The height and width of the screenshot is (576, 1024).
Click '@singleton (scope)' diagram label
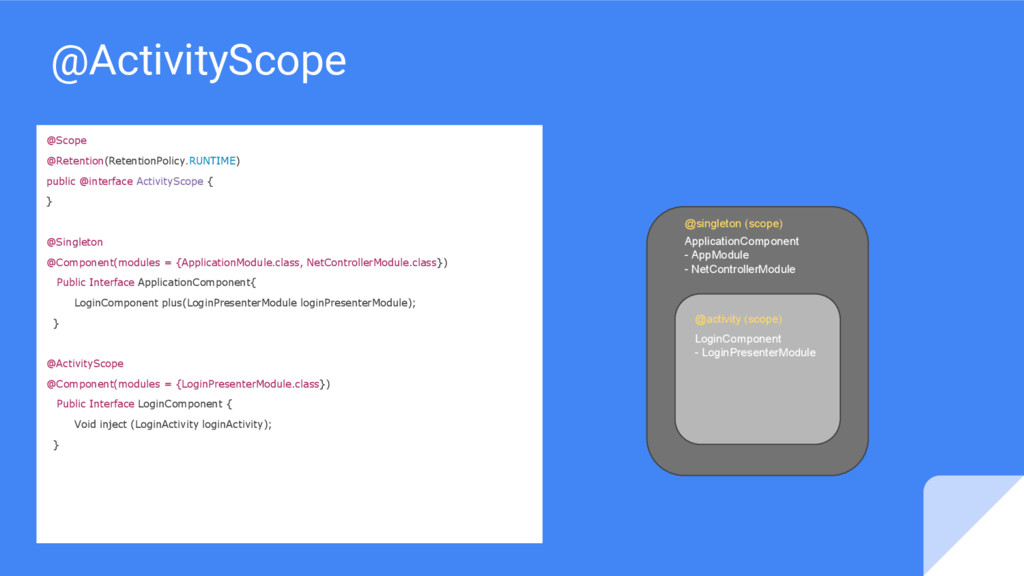[733, 223]
